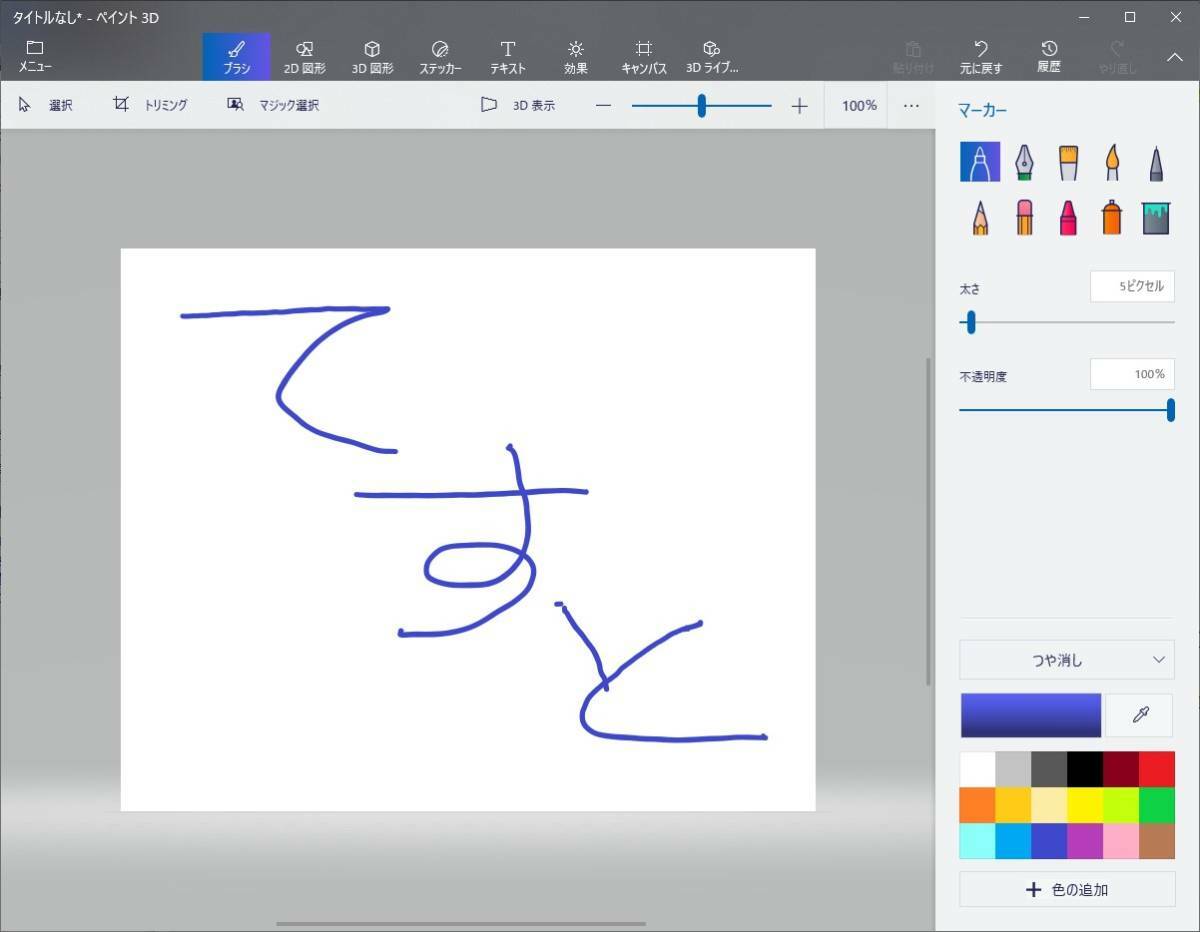
Task: Pick the pale yellow color swatch
Action: [1050, 805]
